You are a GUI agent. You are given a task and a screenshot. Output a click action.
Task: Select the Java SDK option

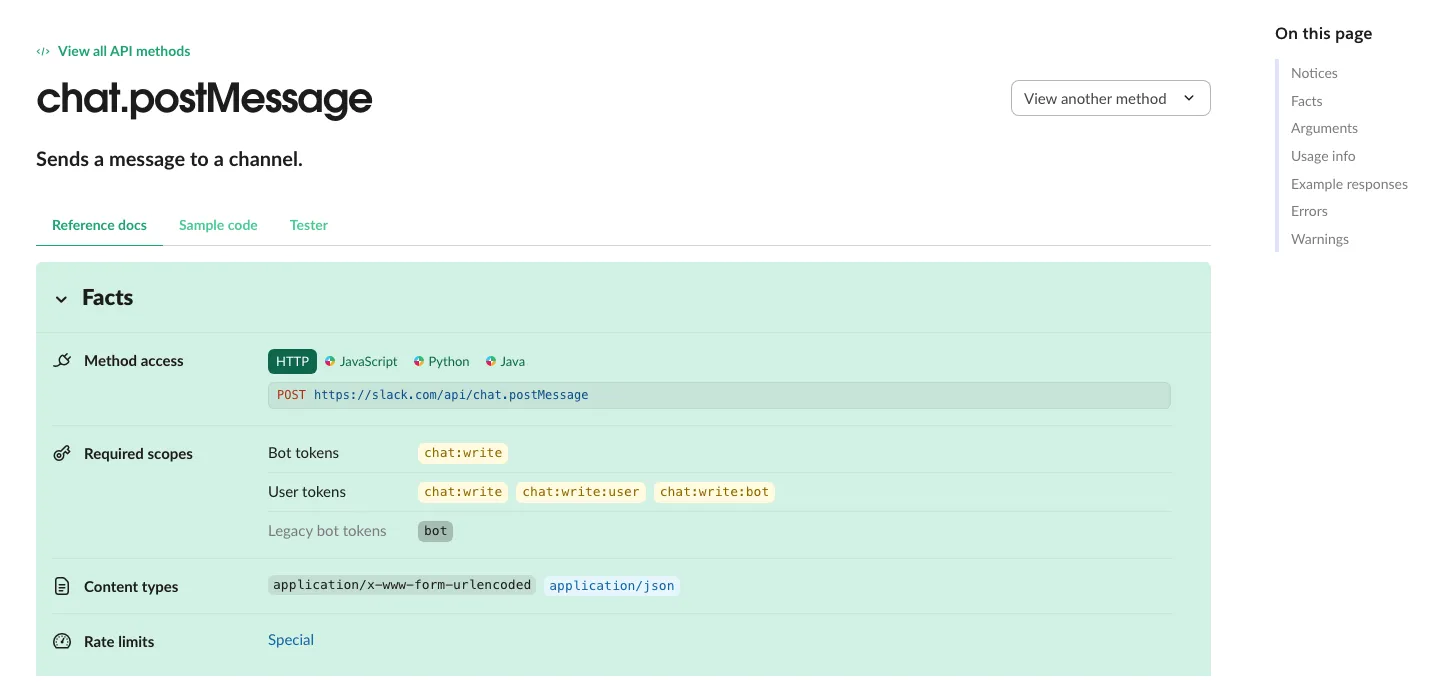[505, 361]
